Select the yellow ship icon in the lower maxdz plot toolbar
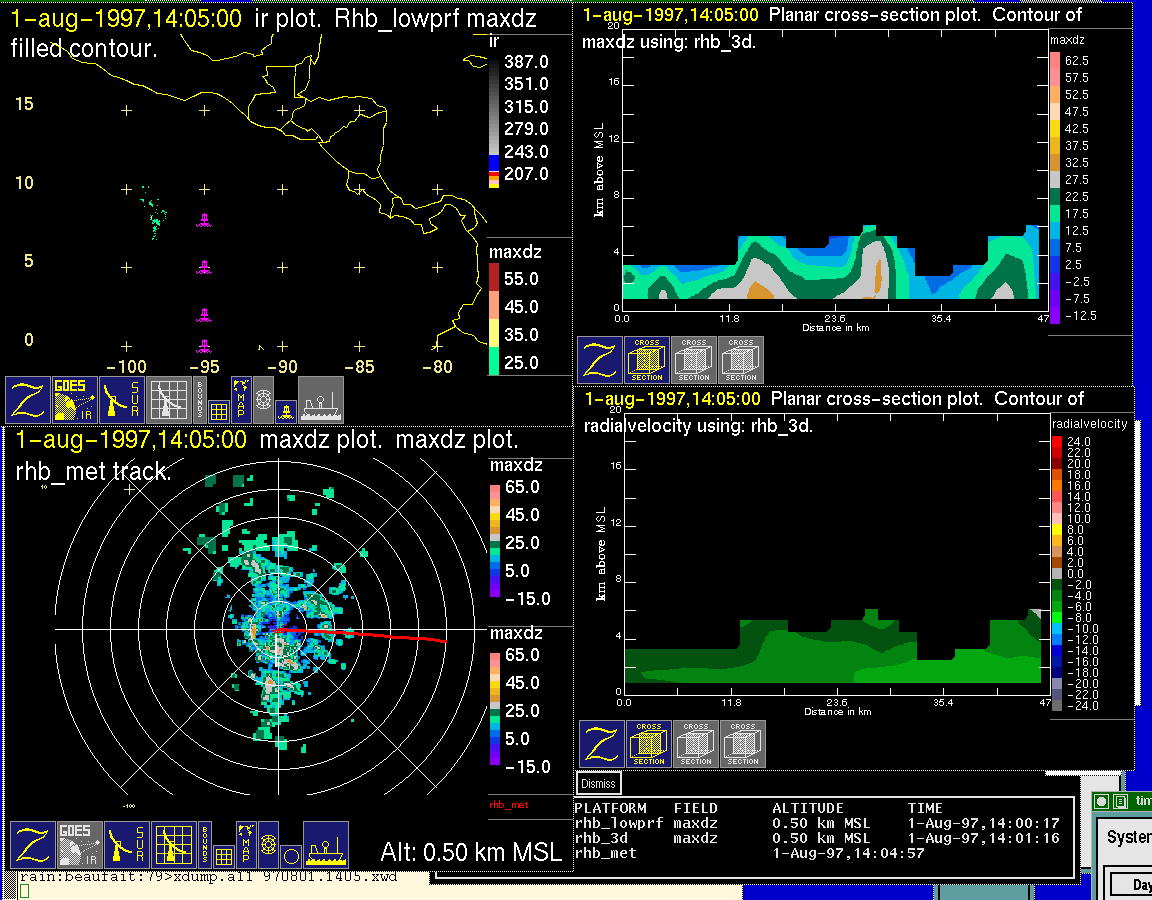This screenshot has height=900, width=1152. [x=325, y=845]
